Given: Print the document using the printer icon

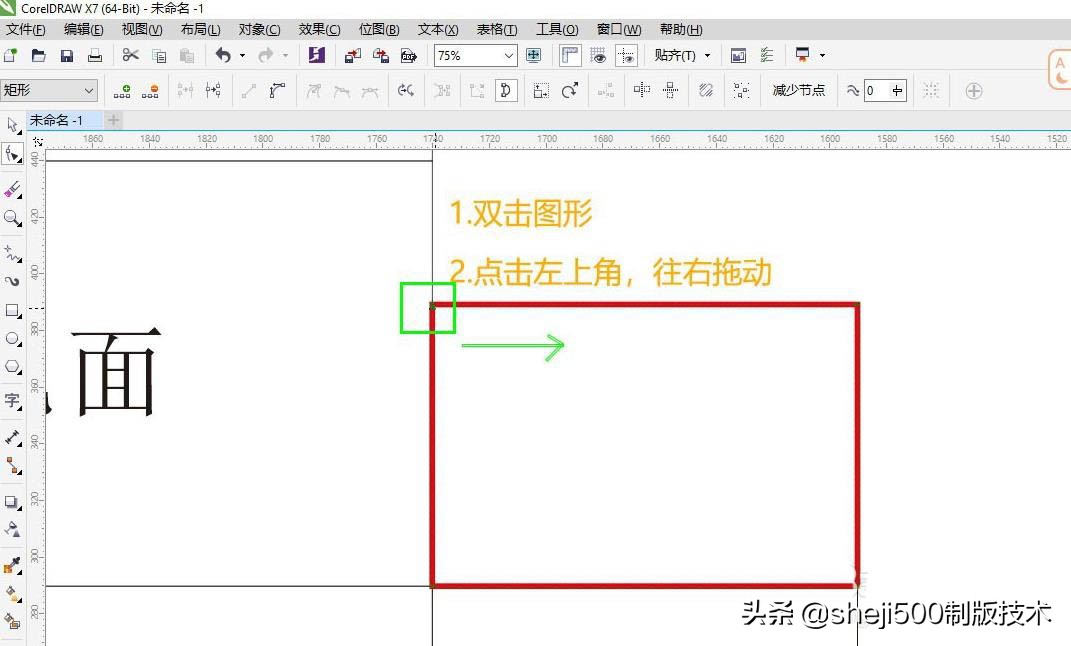Looking at the screenshot, I should [95, 56].
